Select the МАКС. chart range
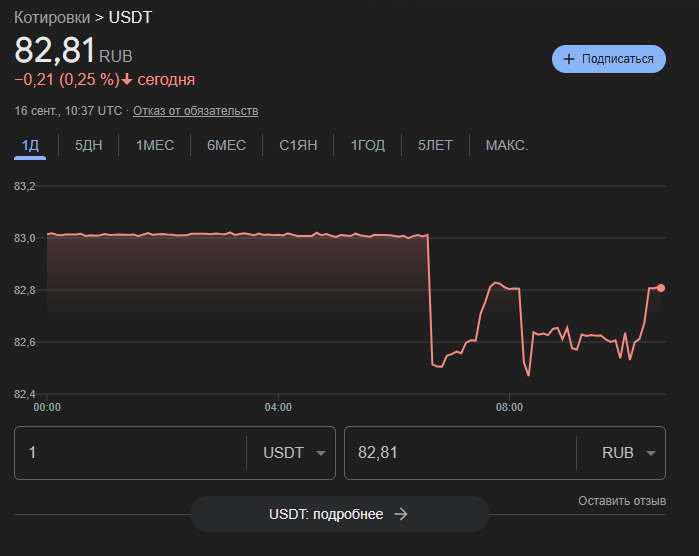 point(507,145)
